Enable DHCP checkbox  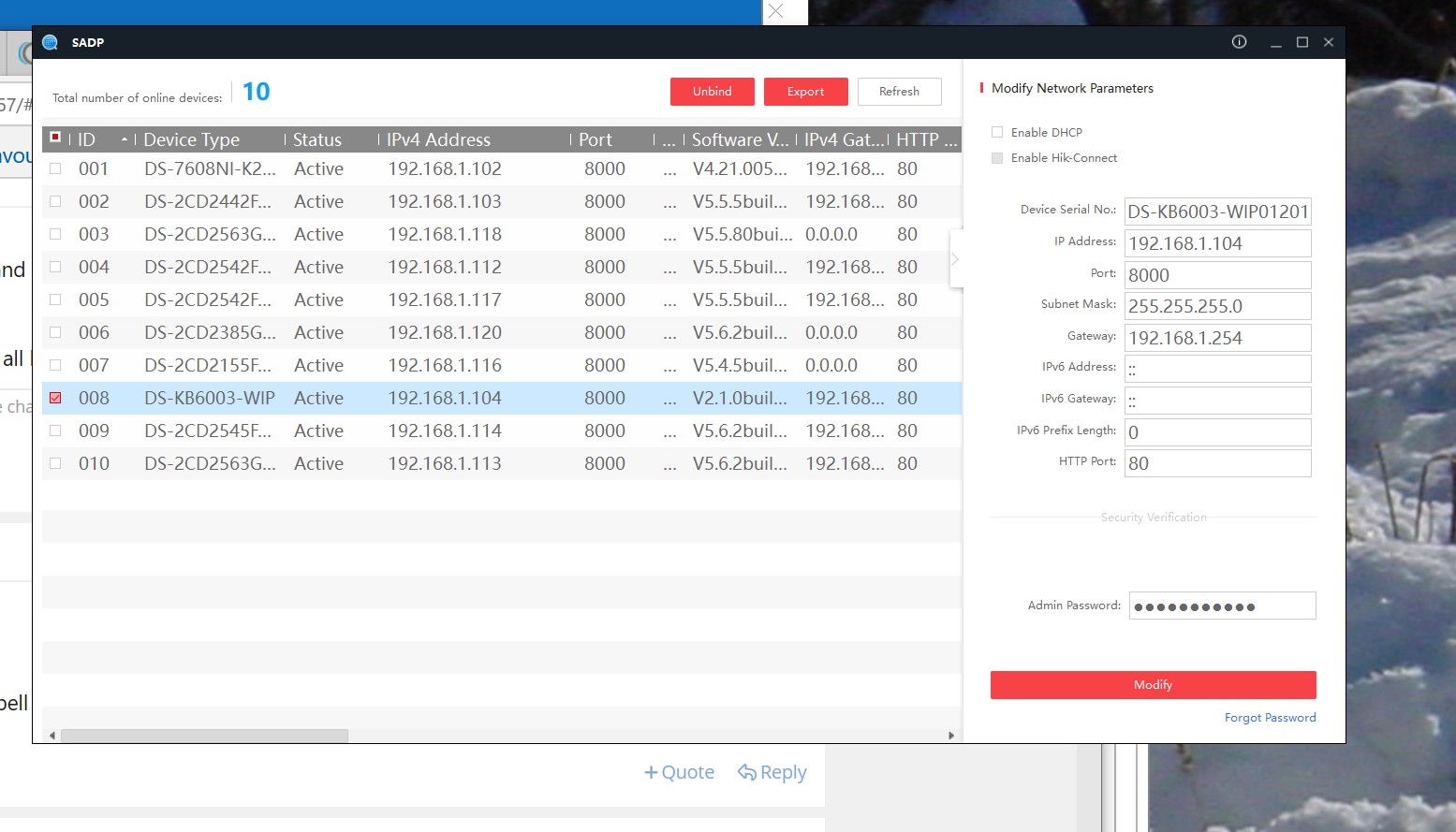tap(997, 132)
